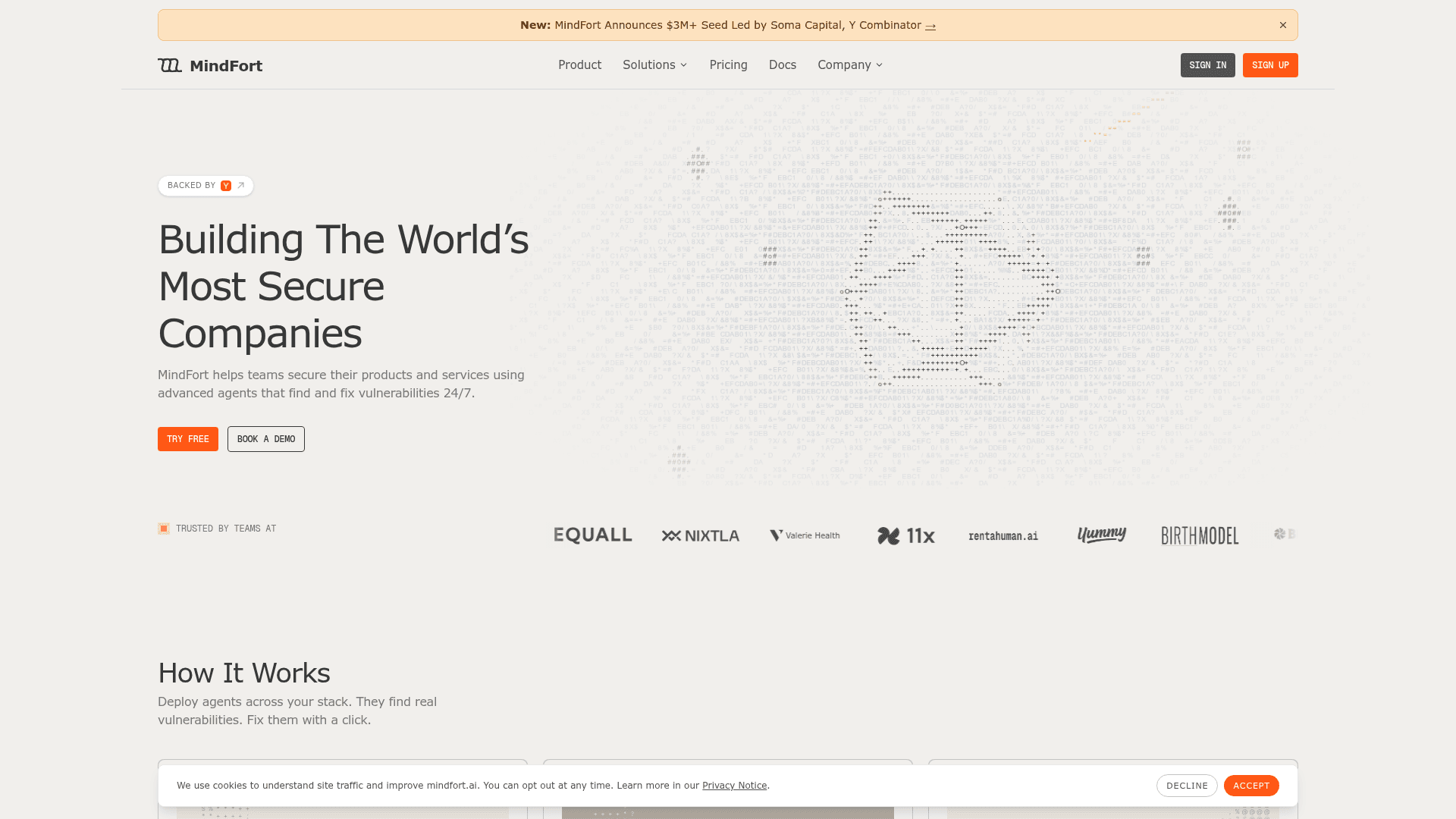Expand the Solutions dropdown

pyautogui.click(x=655, y=65)
